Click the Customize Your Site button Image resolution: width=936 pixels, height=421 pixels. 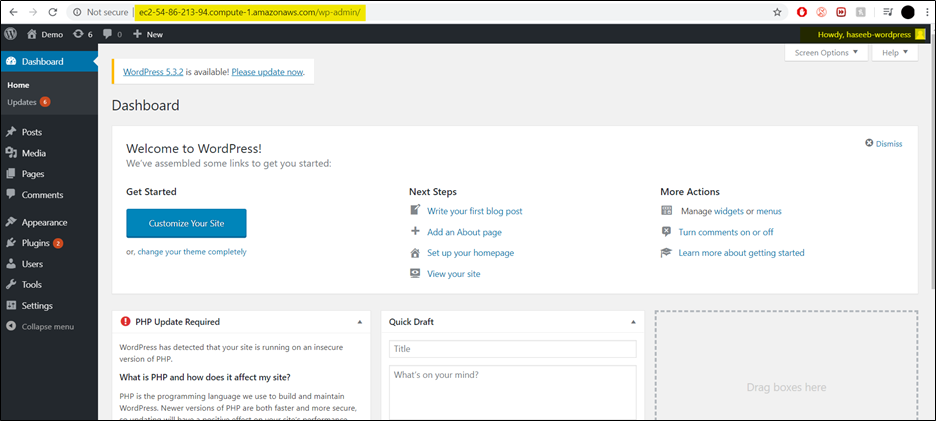[186, 223]
